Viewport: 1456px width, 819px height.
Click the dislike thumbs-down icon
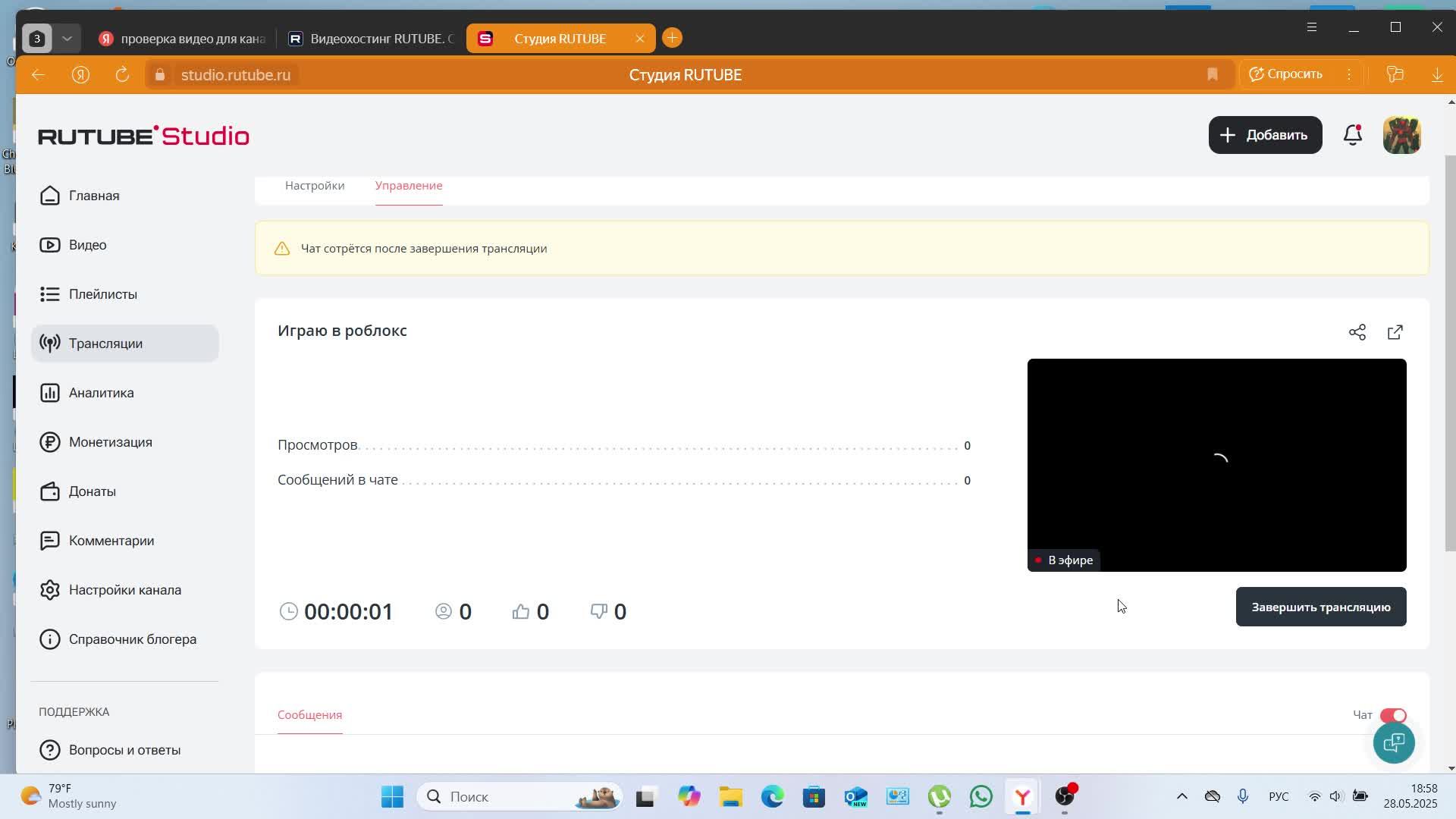(598, 611)
